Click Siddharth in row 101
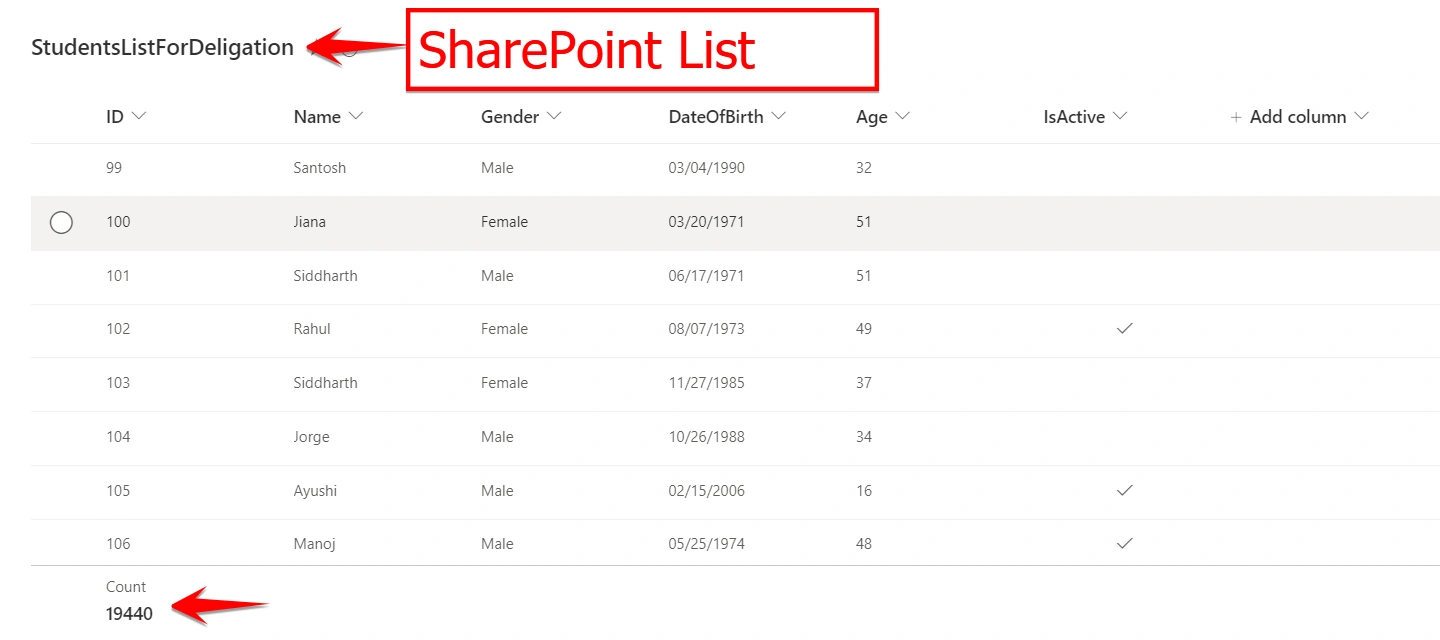 tap(325, 276)
